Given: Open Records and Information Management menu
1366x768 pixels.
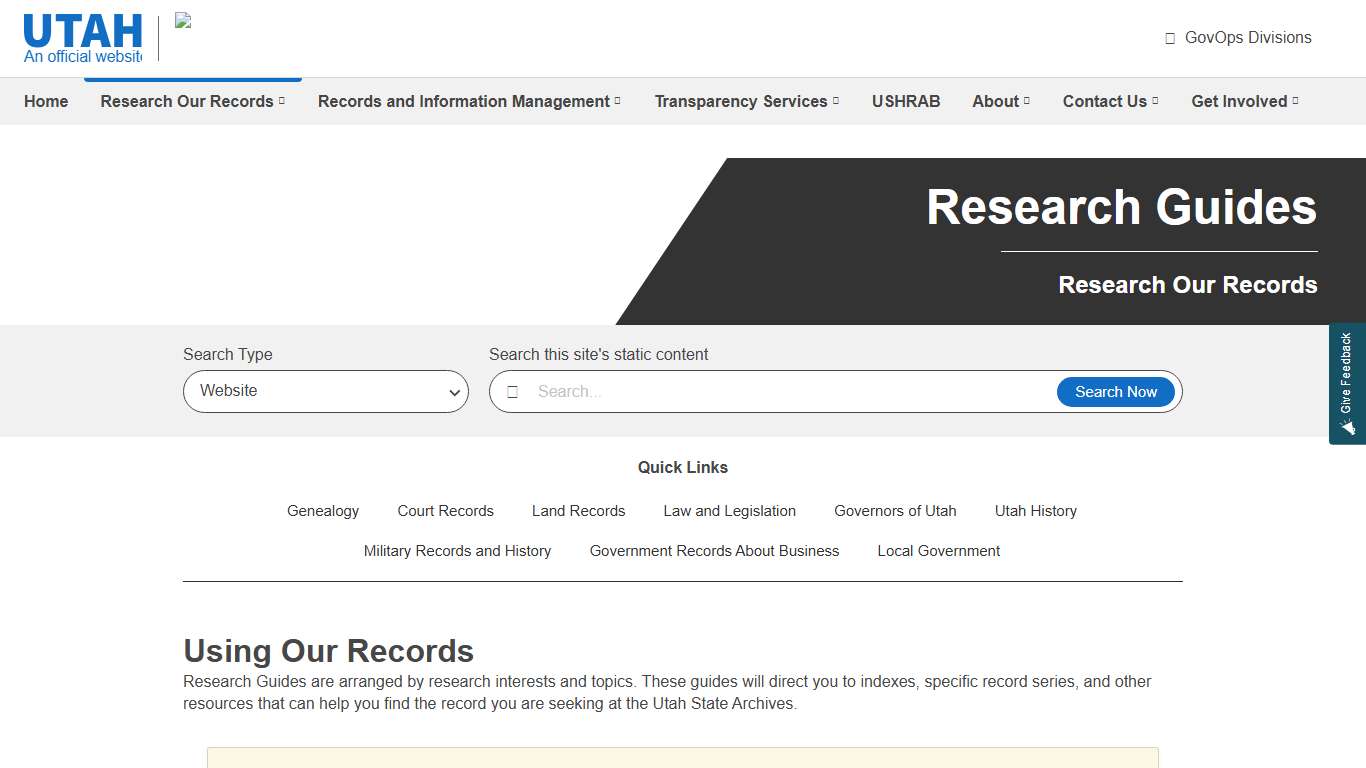Looking at the screenshot, I should point(469,101).
